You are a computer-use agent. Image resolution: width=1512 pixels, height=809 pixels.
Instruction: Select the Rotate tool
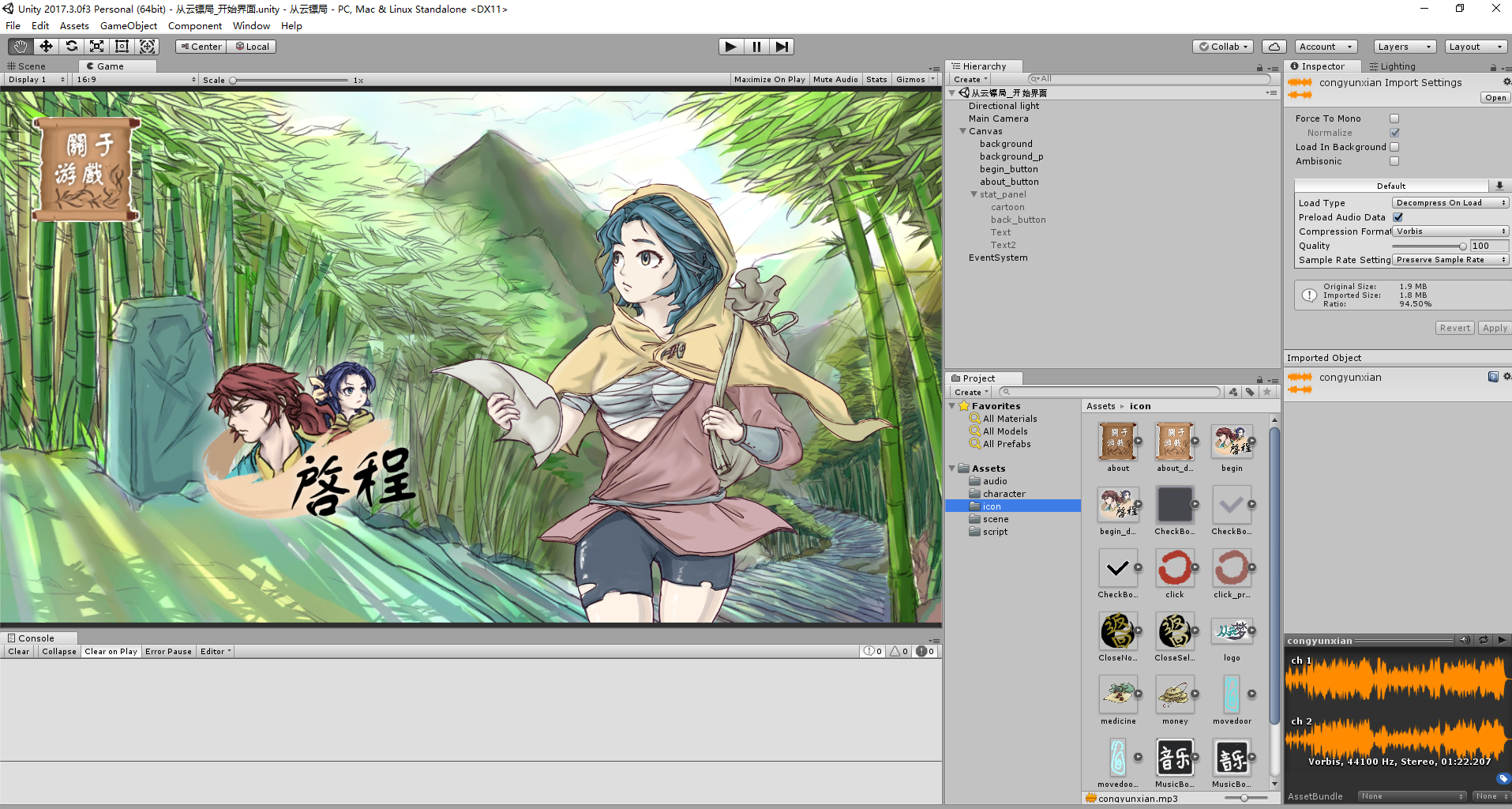pyautogui.click(x=71, y=47)
